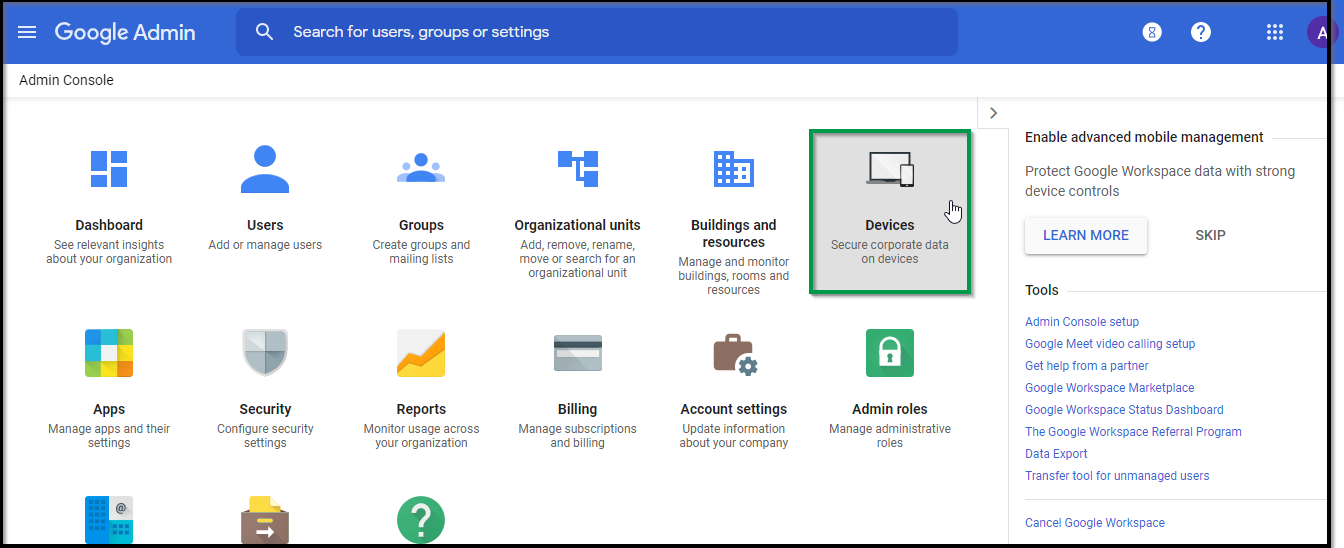The width and height of the screenshot is (1344, 548).
Task: Open the Devices laptop and phone icon
Action: pos(890,169)
